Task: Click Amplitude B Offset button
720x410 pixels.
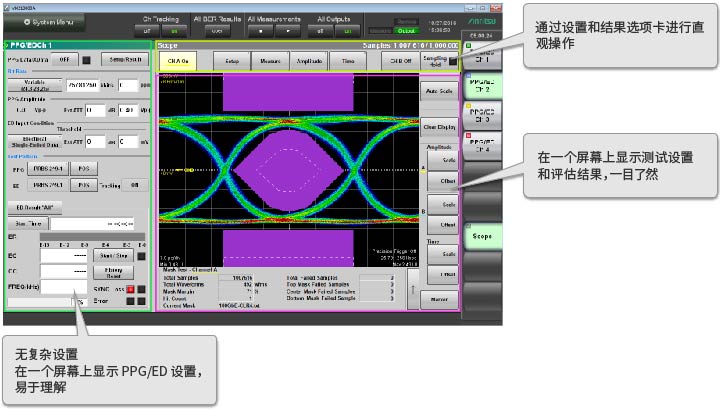Action: coord(443,225)
